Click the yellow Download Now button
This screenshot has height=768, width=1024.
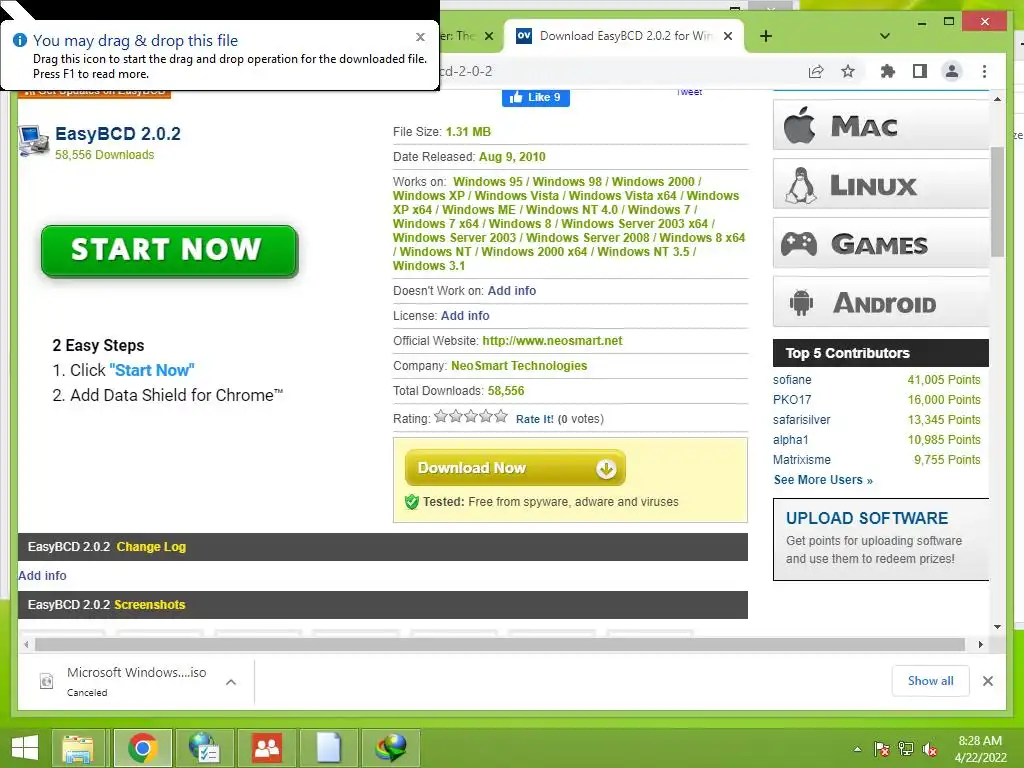pyautogui.click(x=515, y=468)
